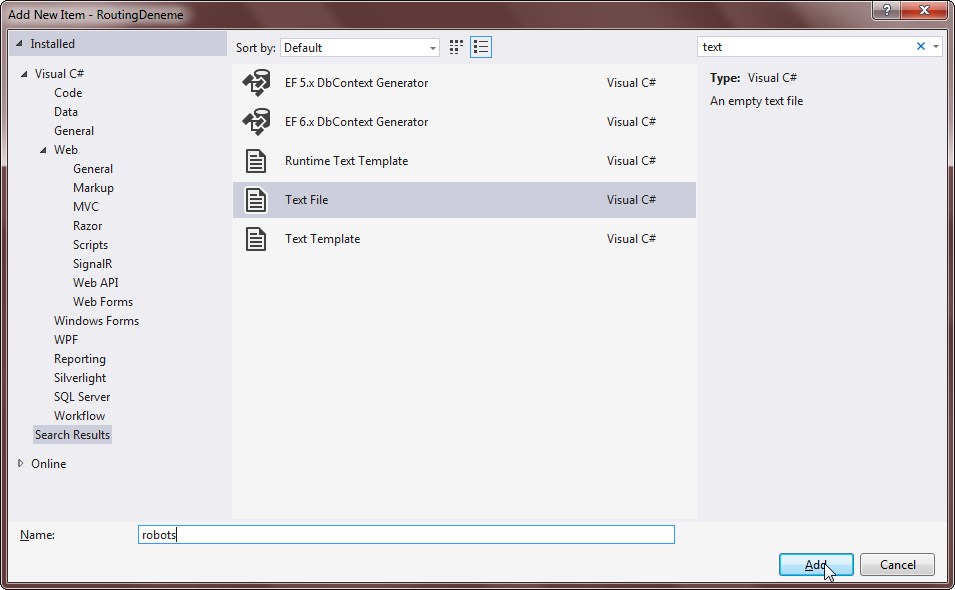Switch to medium icons view
This screenshot has height=590, width=955.
click(x=457, y=47)
